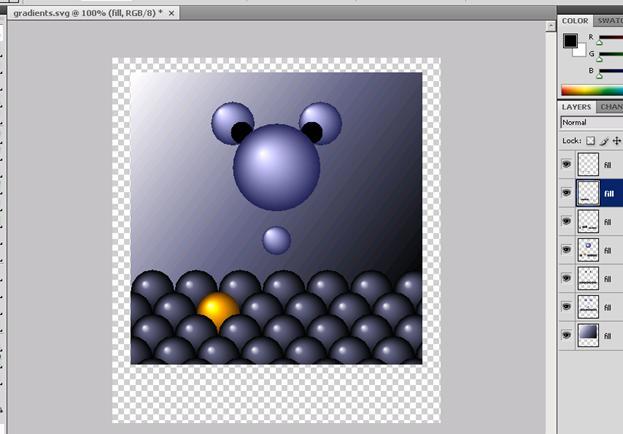Toggle eye of fill layer just below the highlighted layer
The image size is (623, 434).
coord(567,221)
